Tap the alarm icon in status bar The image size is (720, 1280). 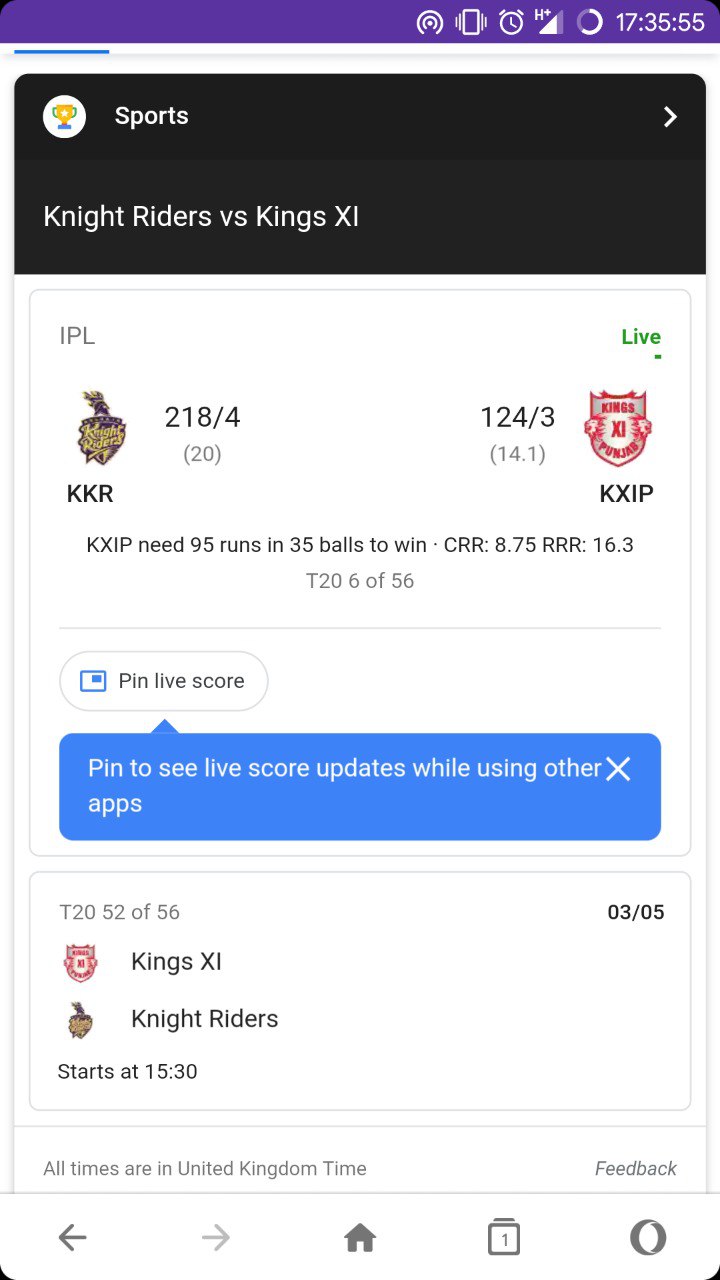511,21
